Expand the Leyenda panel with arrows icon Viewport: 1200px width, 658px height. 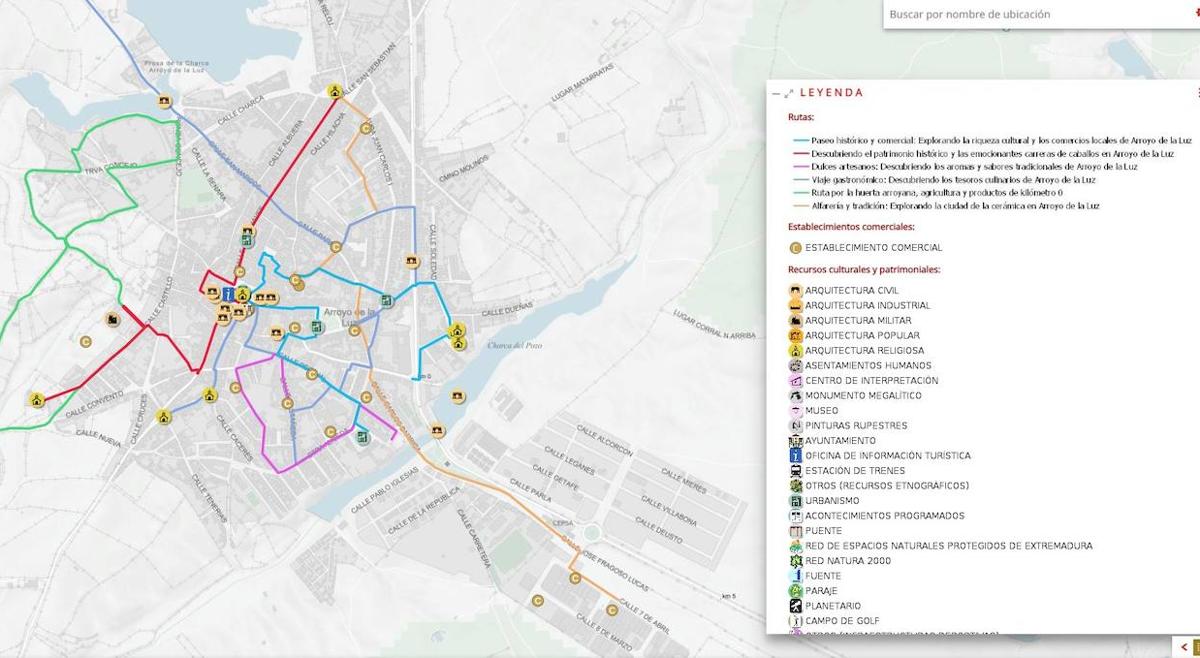(x=789, y=93)
